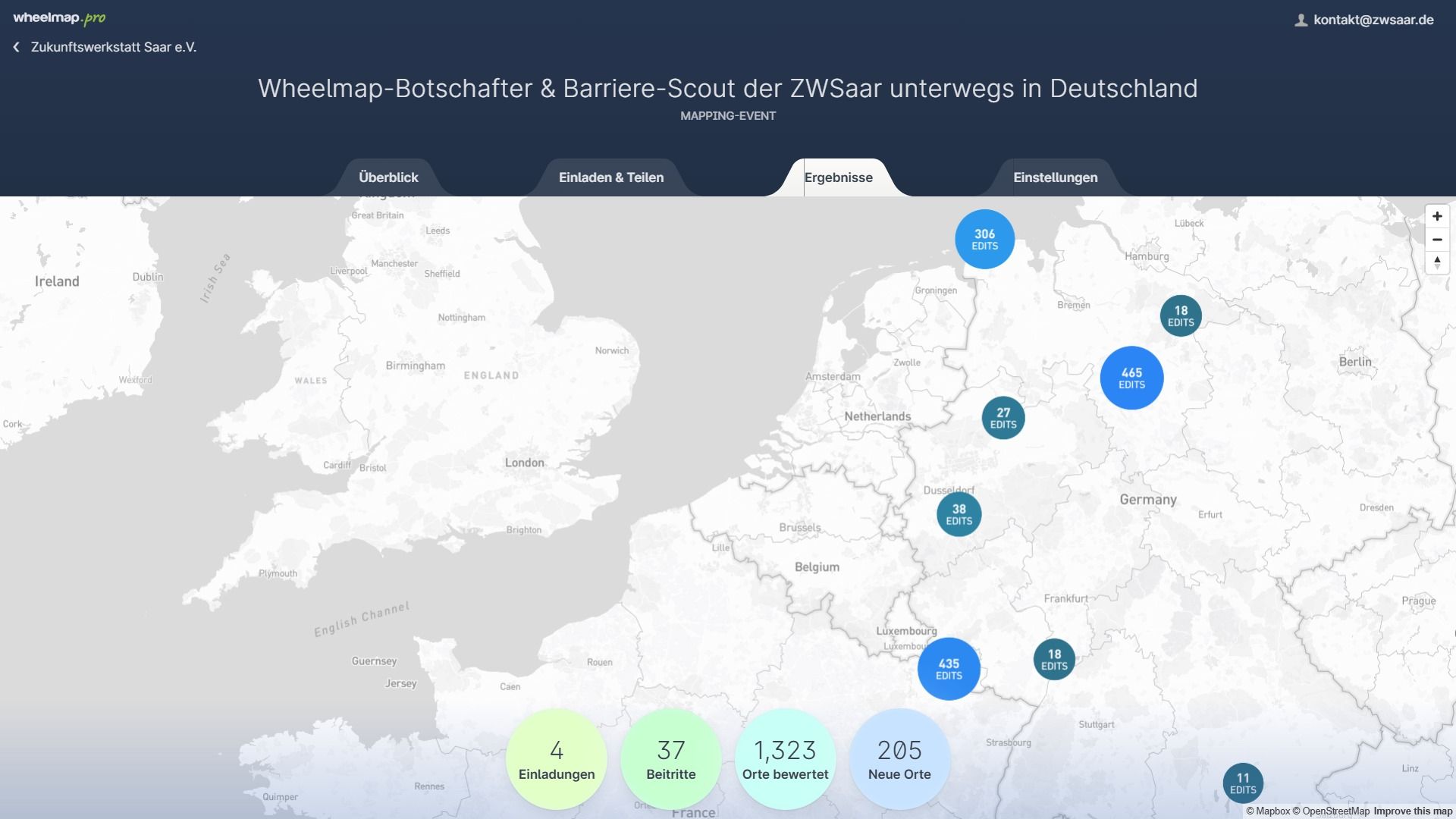This screenshot has width=1456, height=819.
Task: Click the Zukunftswerkstatt Saar e.V. back link
Action: (x=114, y=47)
